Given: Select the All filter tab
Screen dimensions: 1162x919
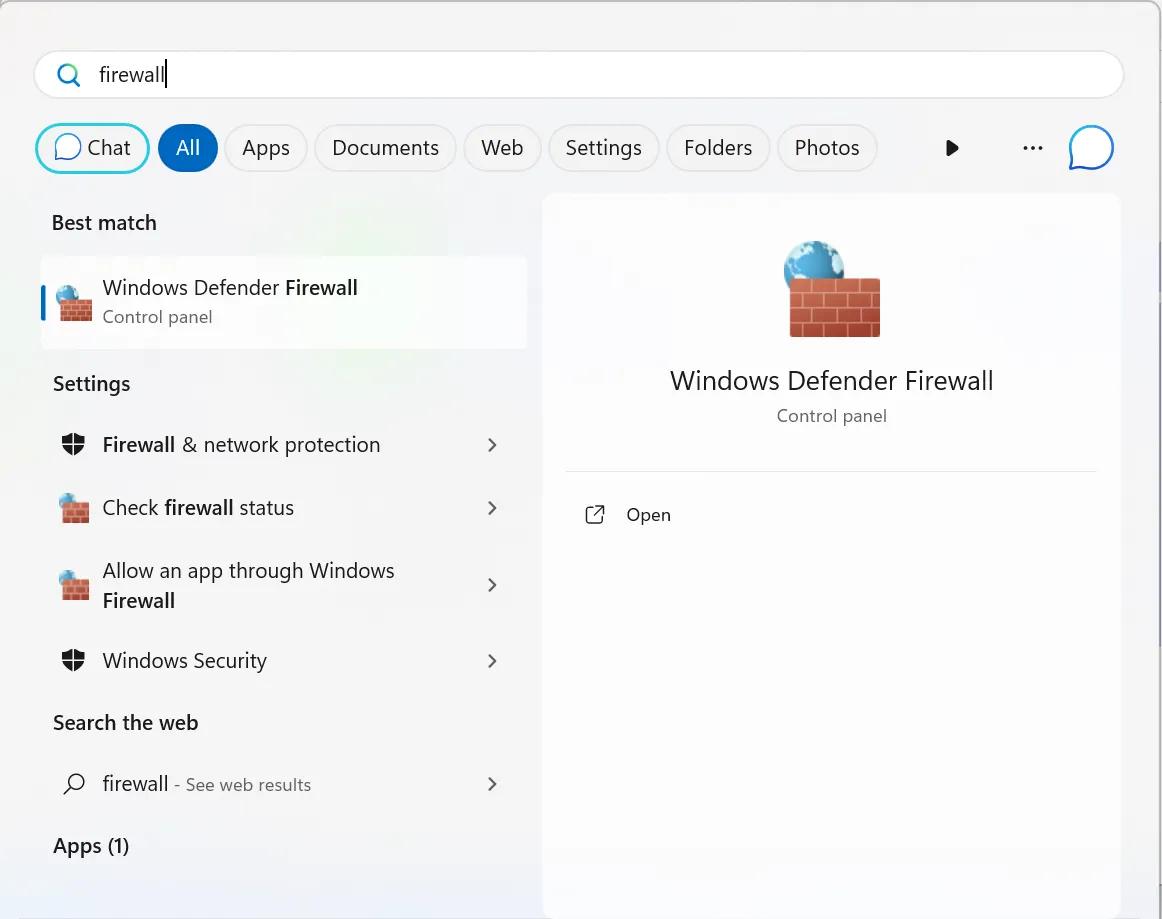Looking at the screenshot, I should (187, 148).
